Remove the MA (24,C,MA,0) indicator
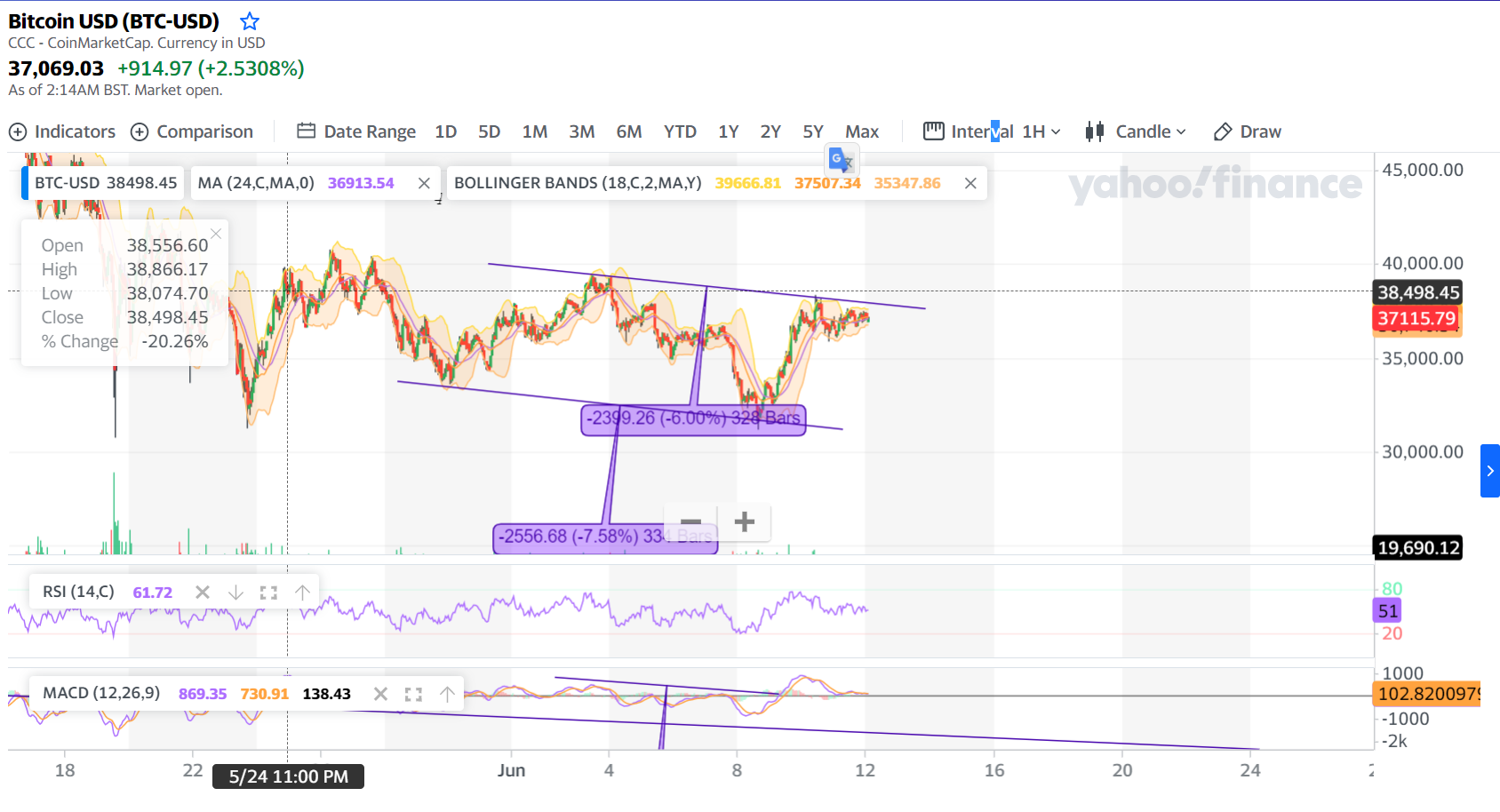The image size is (1500, 812). point(424,183)
